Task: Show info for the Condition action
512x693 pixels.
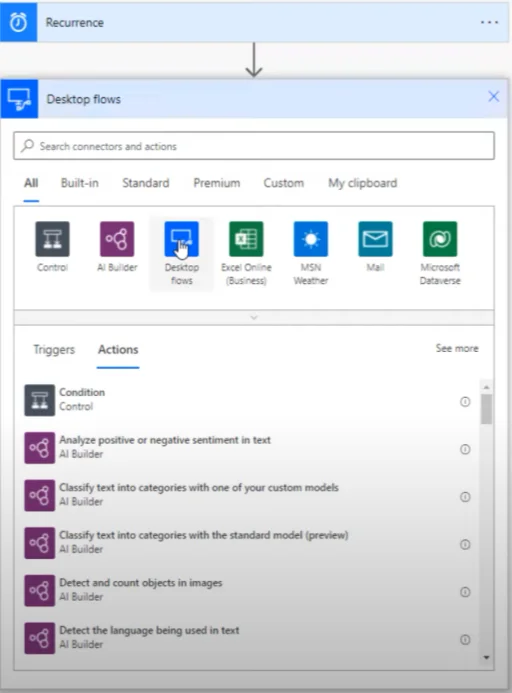Action: coord(465,402)
